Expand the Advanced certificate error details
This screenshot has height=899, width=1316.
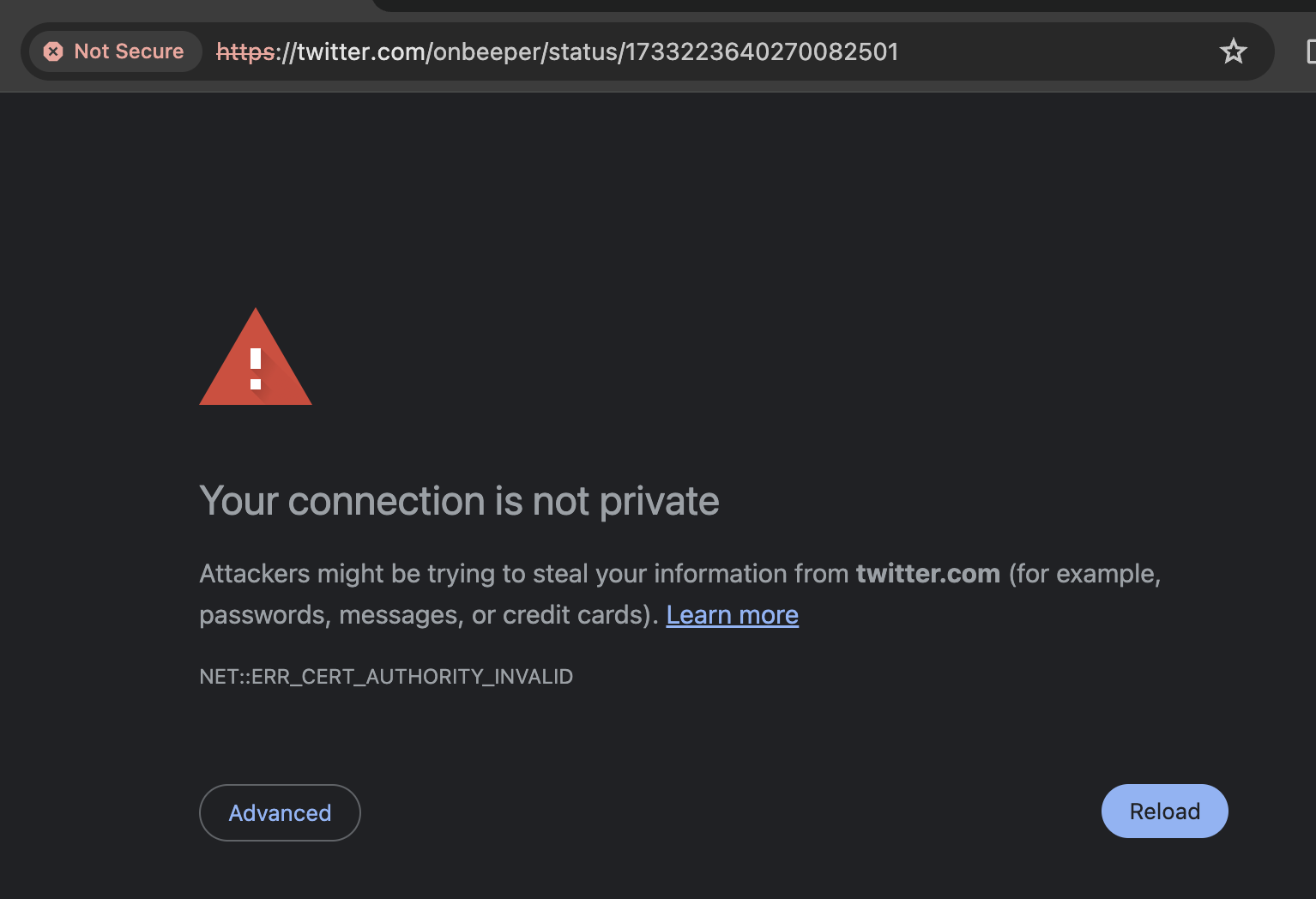(280, 812)
